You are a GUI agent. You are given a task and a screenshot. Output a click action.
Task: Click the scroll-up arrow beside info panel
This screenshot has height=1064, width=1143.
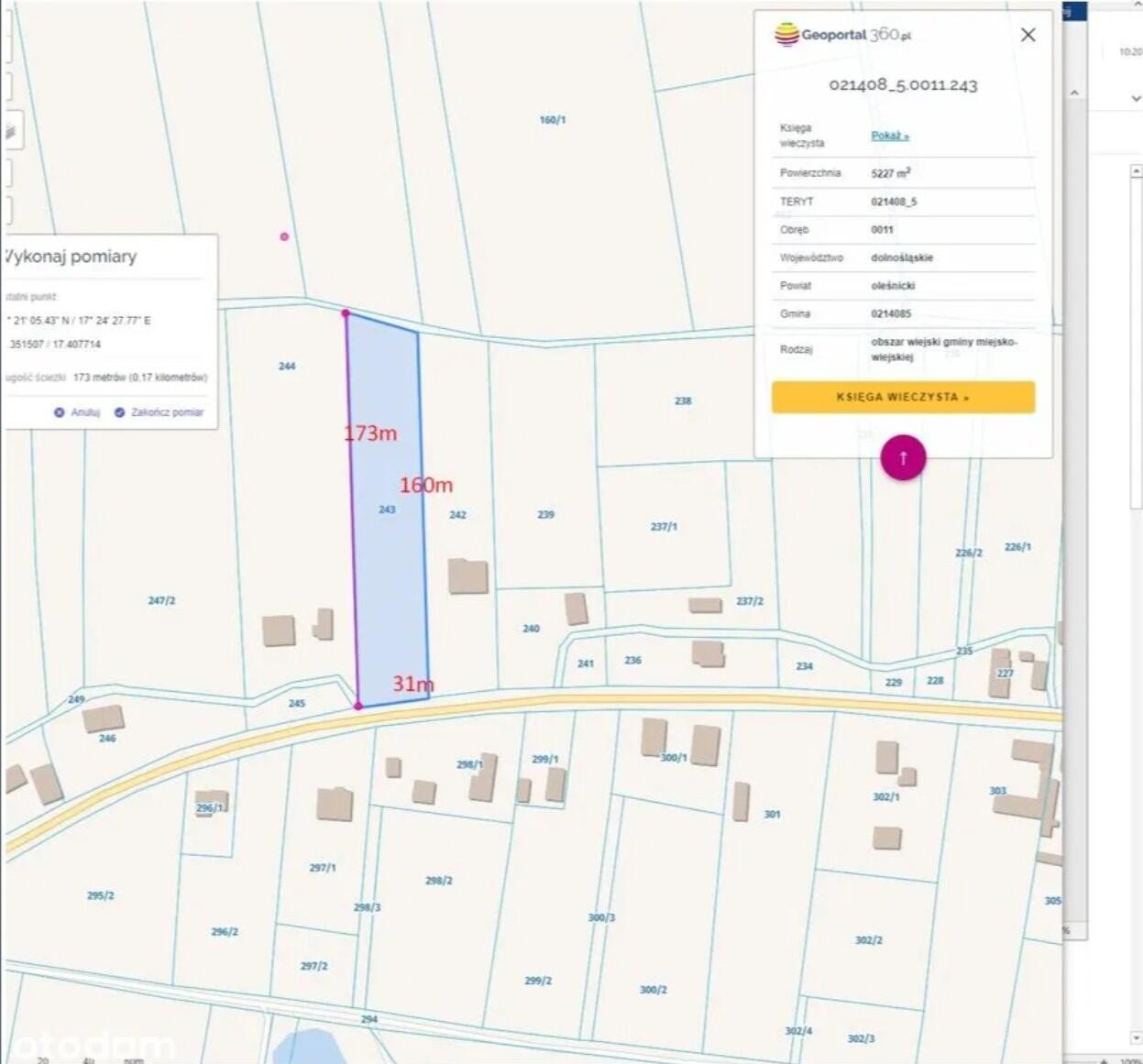pos(1074,93)
